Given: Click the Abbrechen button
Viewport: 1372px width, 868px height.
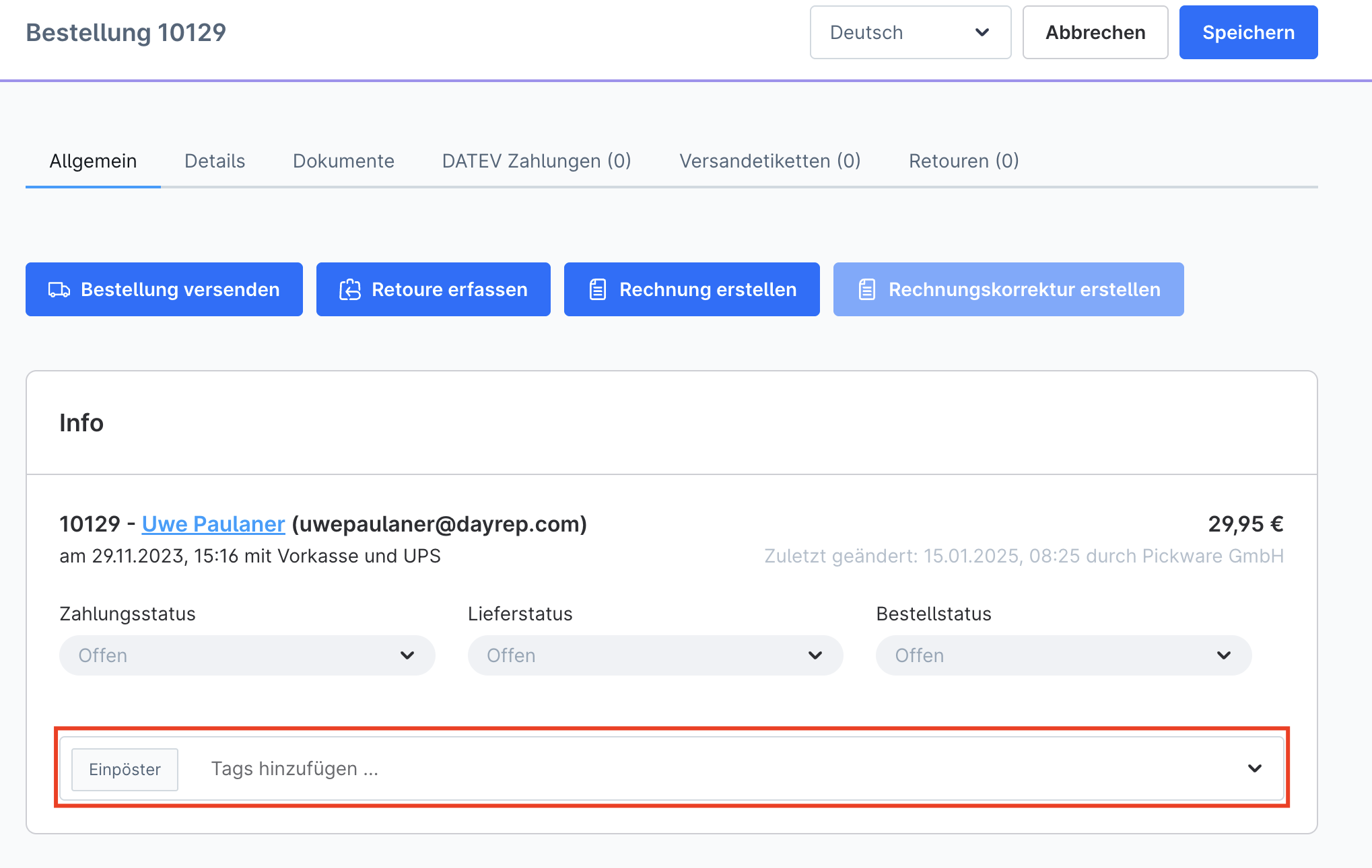Looking at the screenshot, I should tap(1095, 32).
